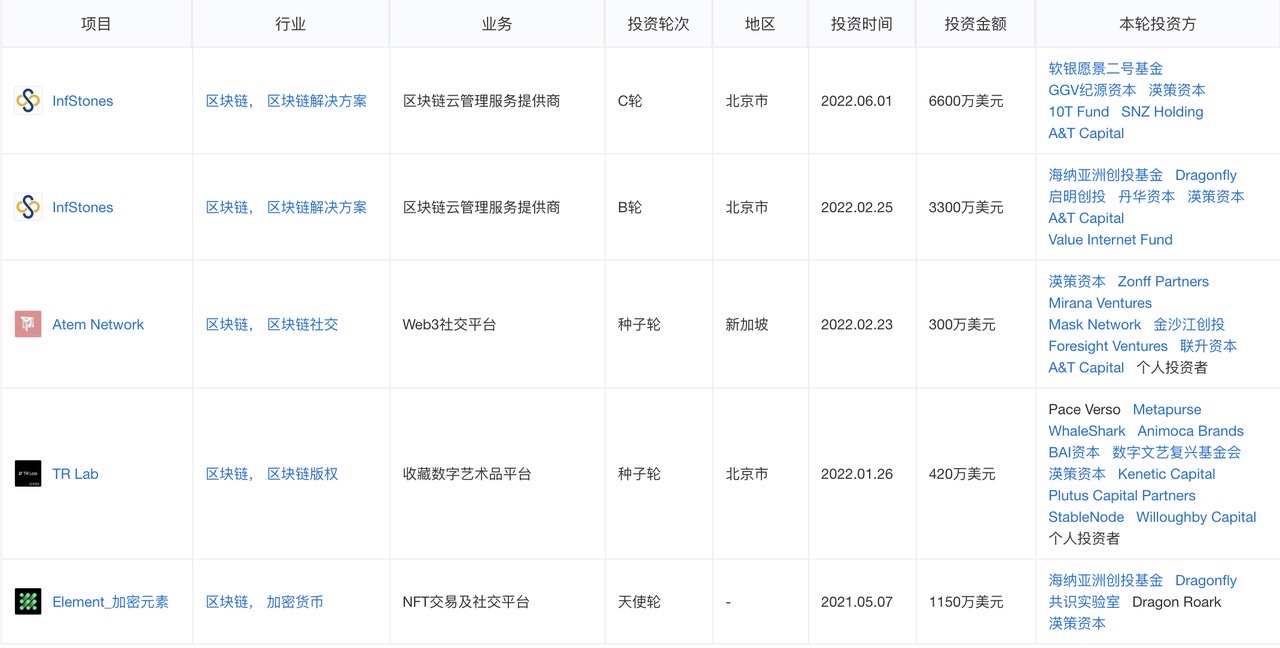This screenshot has width=1280, height=648.
Task: Open investor 金沙江创投
Action: click(1189, 325)
